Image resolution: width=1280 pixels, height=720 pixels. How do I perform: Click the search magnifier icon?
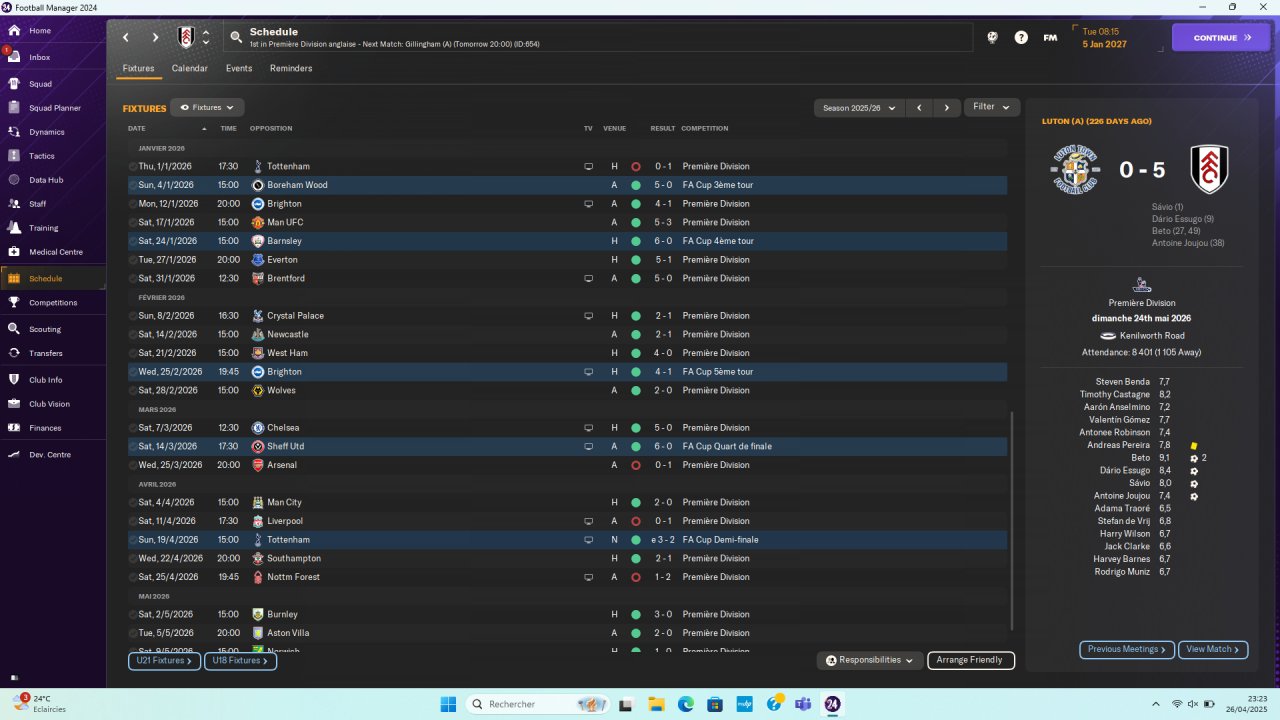click(236, 38)
